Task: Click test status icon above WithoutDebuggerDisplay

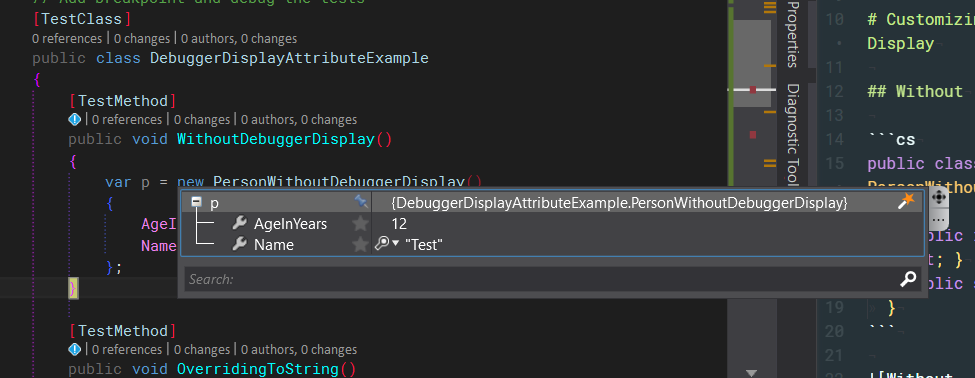Action: point(75,119)
